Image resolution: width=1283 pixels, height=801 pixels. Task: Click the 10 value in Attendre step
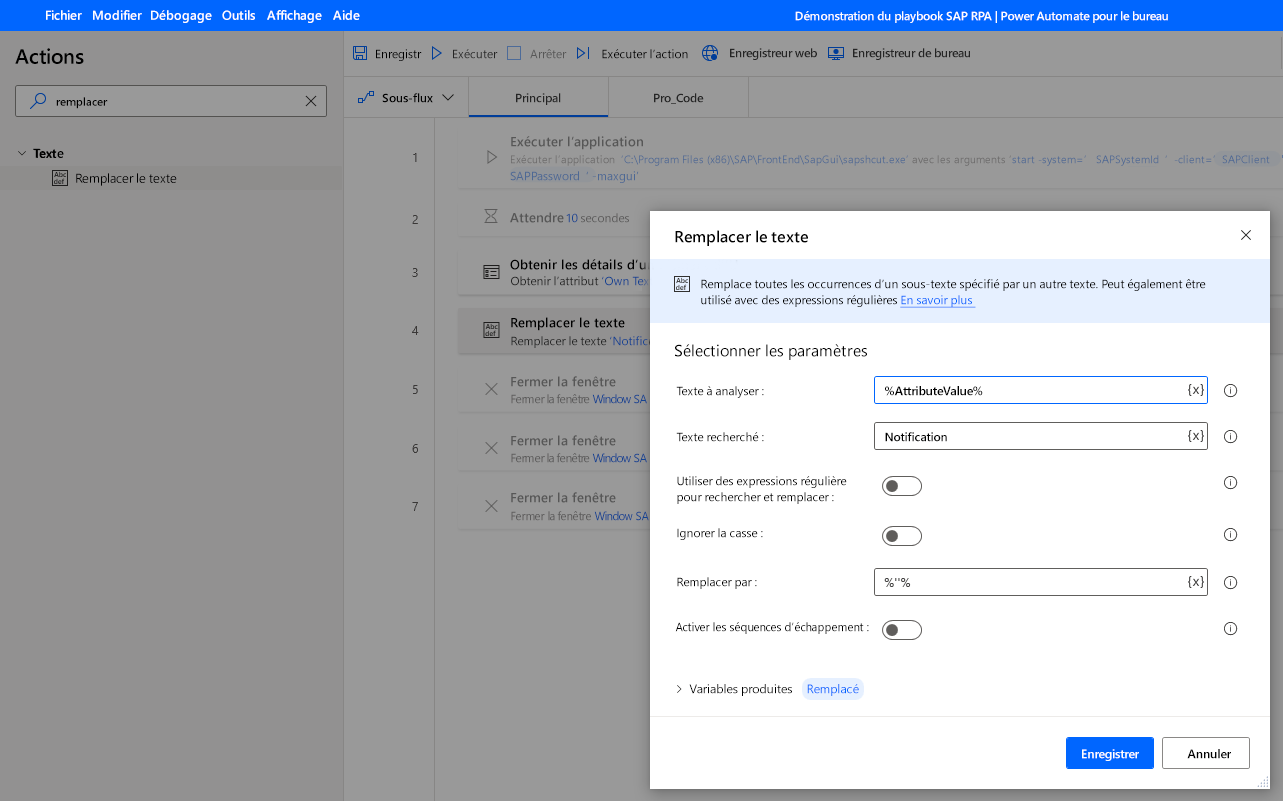572,217
